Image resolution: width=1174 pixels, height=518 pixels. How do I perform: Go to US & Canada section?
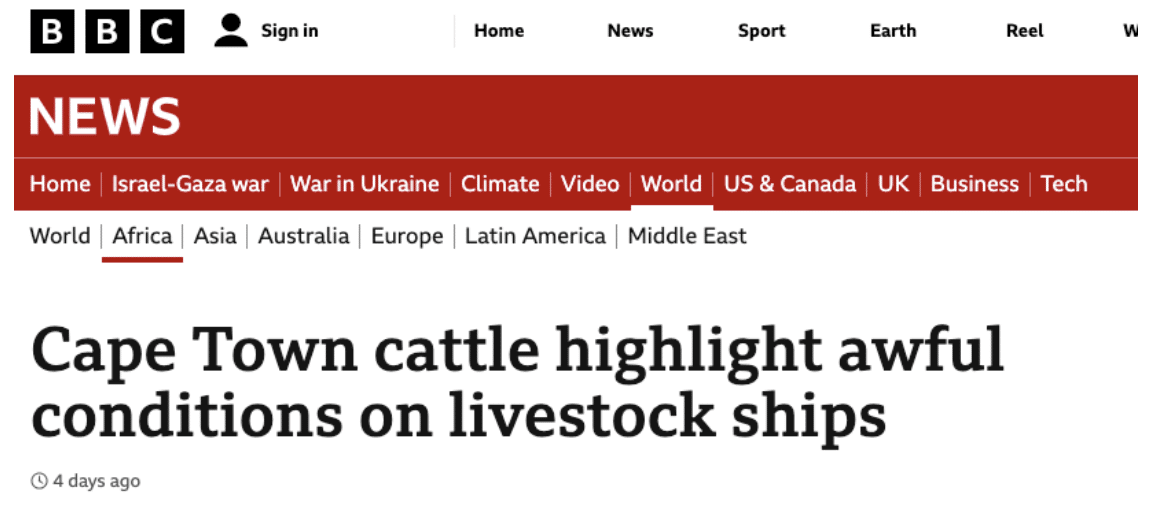790,184
